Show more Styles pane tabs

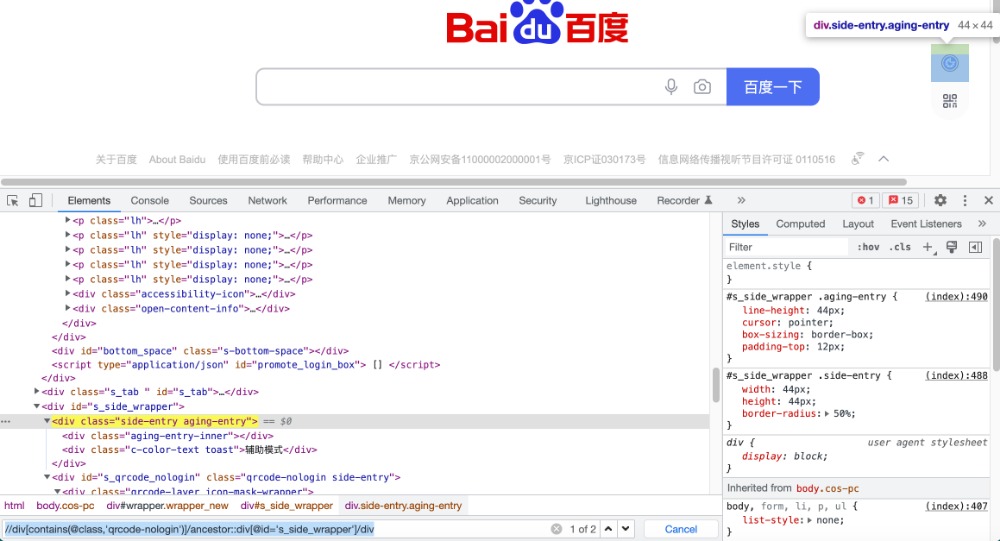point(982,223)
